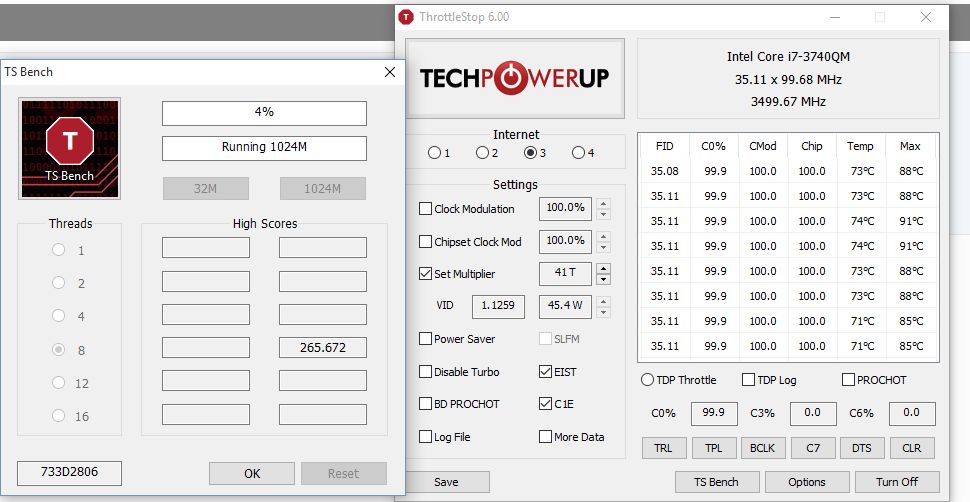Click the BCLK button

(762, 448)
